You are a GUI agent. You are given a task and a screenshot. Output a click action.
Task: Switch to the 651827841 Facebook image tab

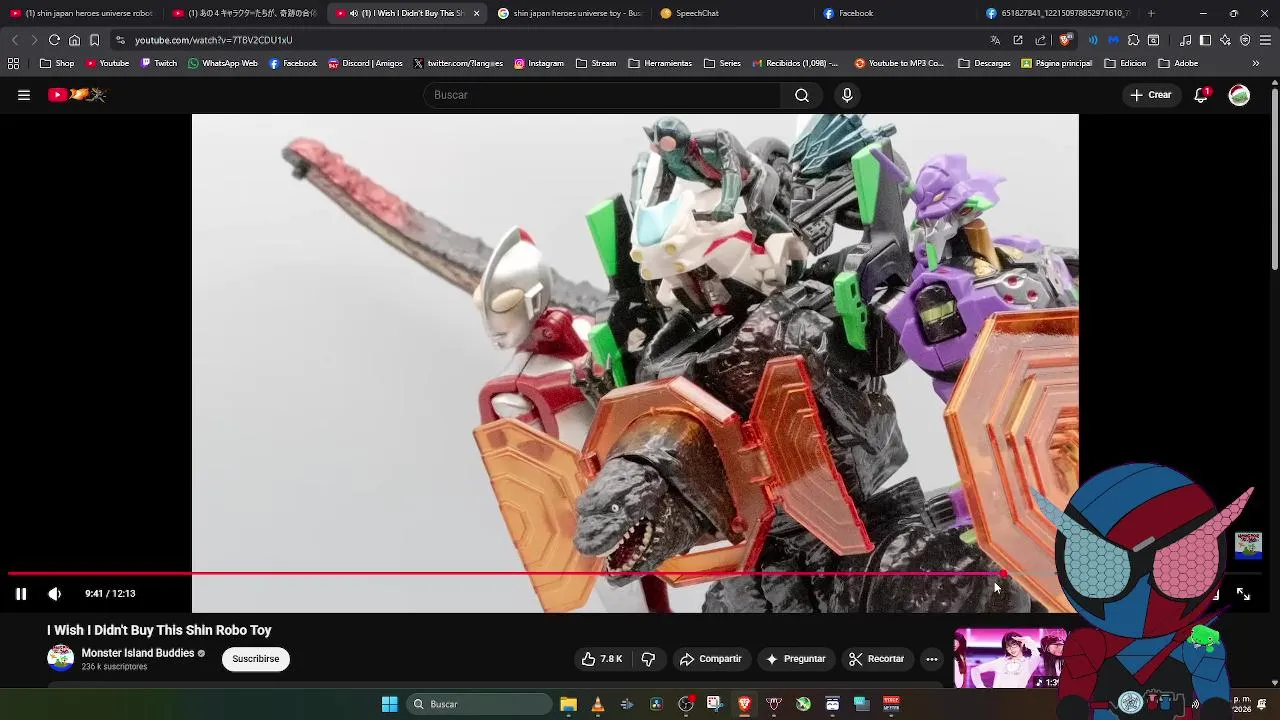(1060, 13)
